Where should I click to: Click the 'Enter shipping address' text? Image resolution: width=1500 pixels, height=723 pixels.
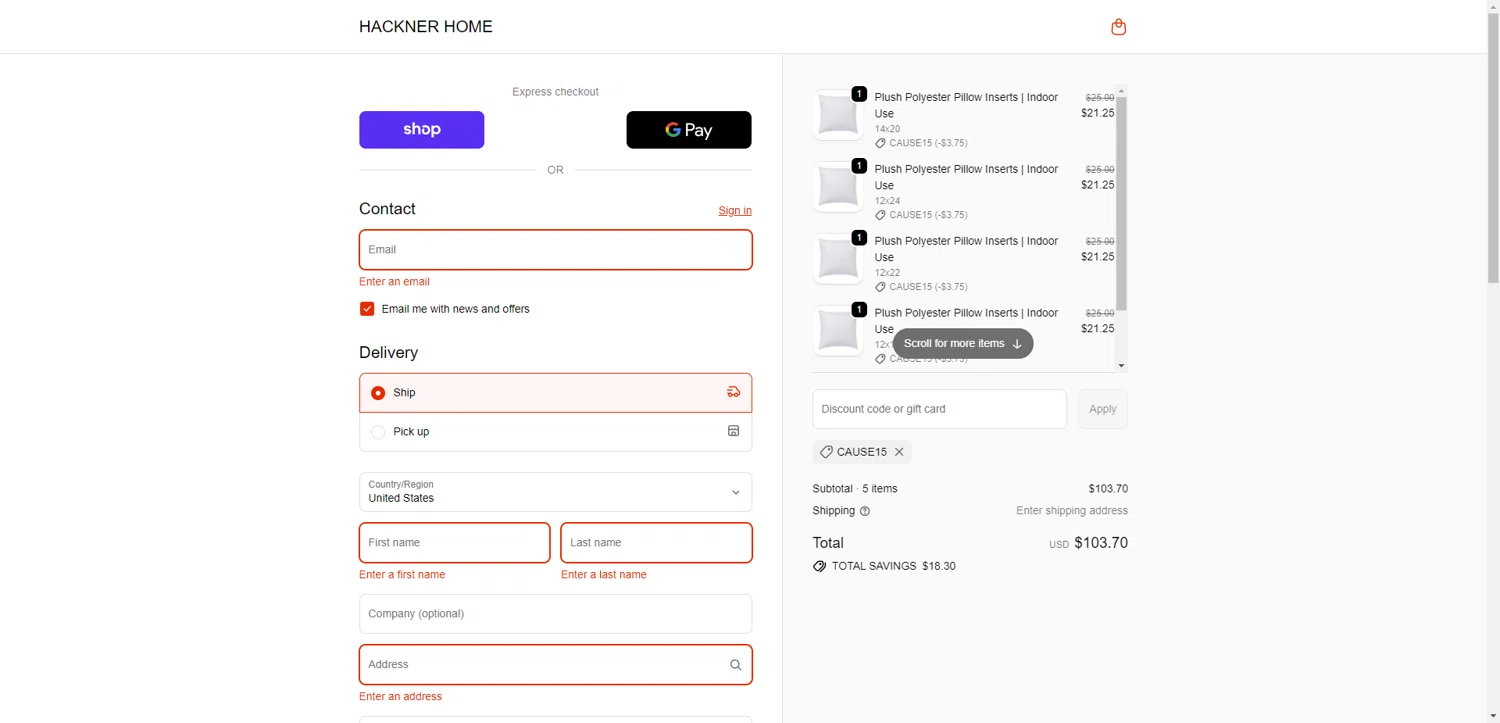[x=1072, y=511]
